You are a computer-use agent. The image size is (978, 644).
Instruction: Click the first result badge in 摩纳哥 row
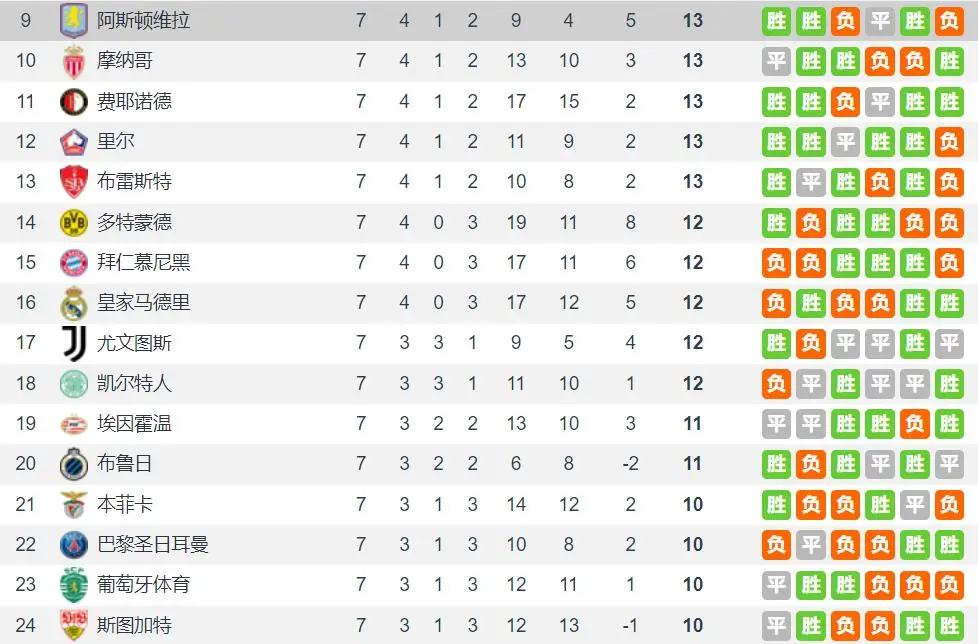[776, 61]
